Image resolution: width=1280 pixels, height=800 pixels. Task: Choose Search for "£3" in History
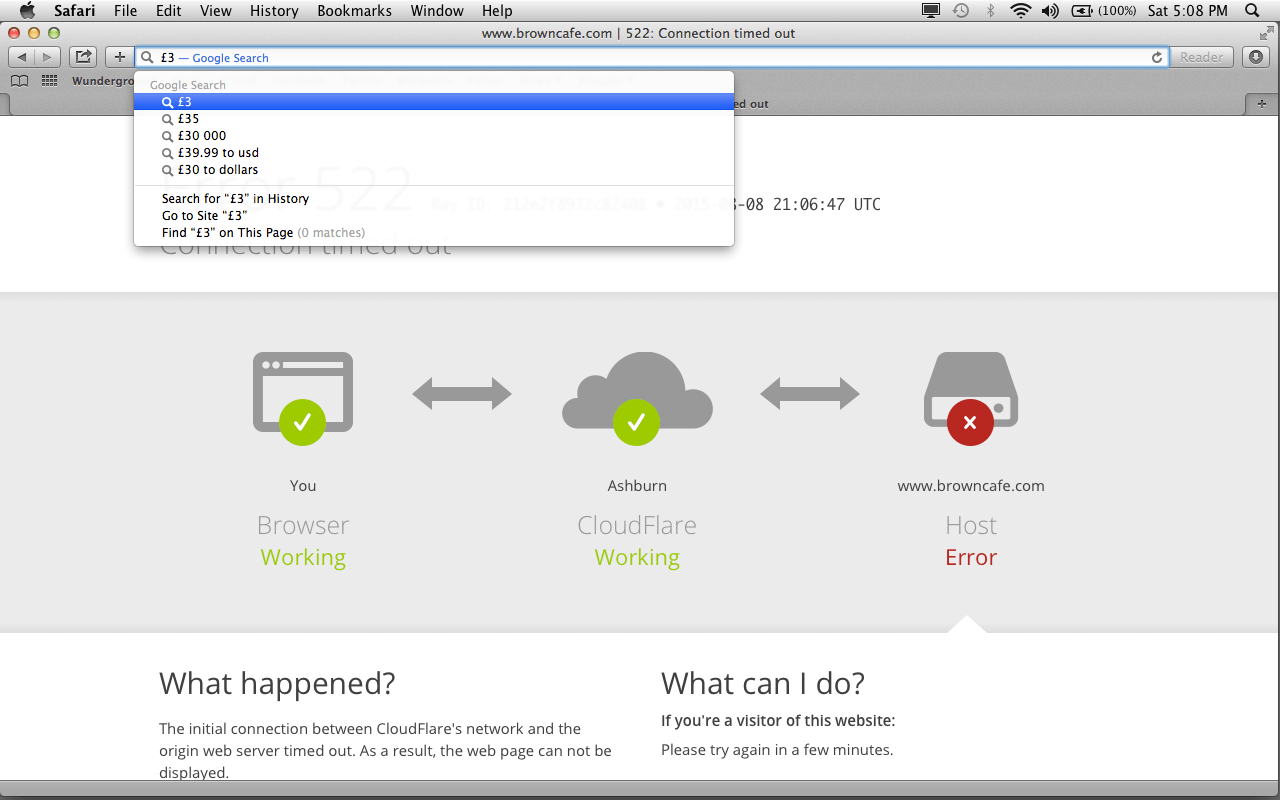[x=434, y=199]
